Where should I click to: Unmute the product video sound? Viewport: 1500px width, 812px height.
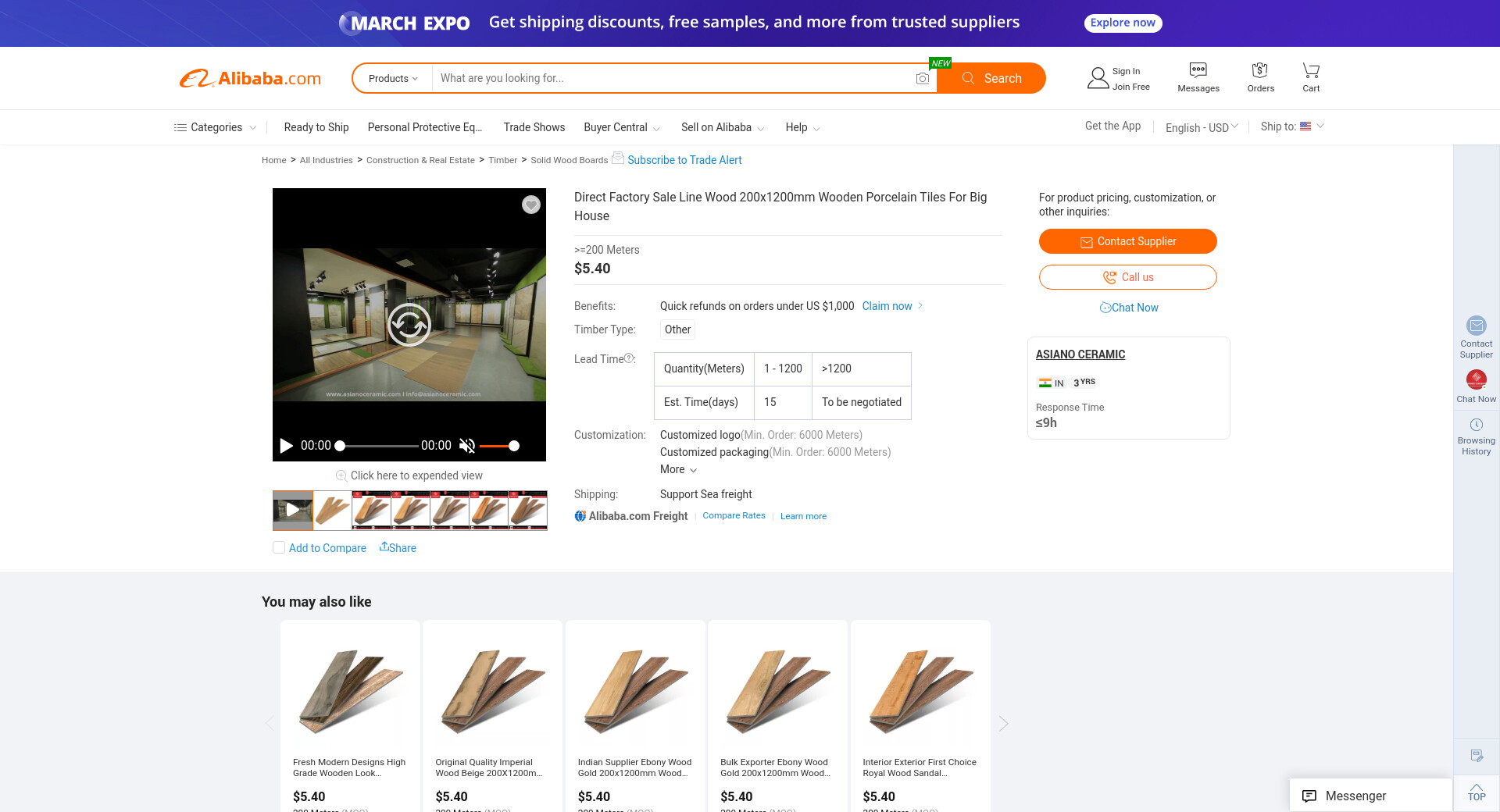467,446
